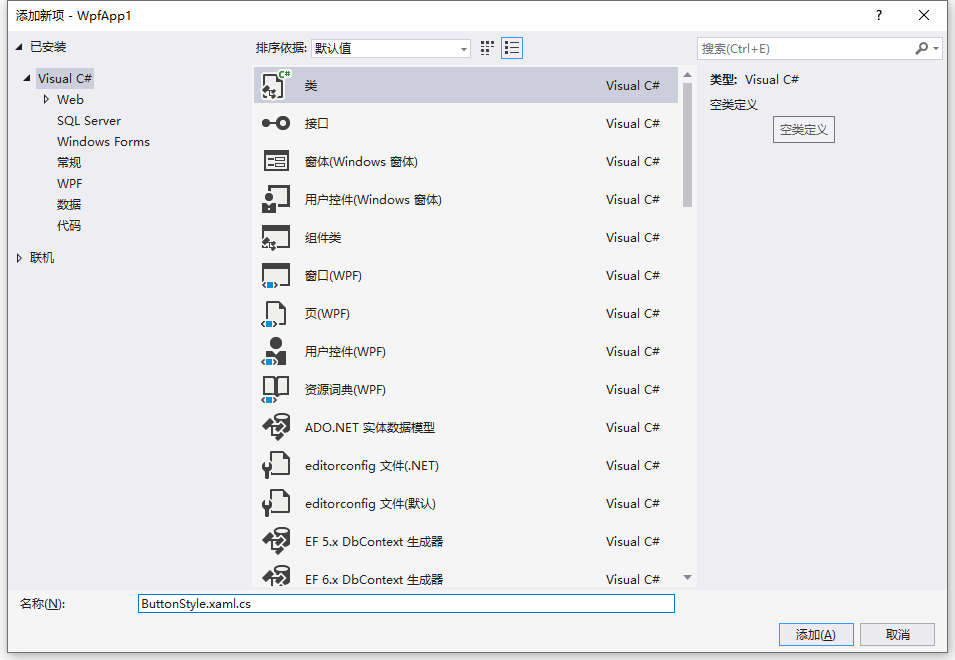
Task: Click scrollbar up arrow in template list
Action: 687,75
